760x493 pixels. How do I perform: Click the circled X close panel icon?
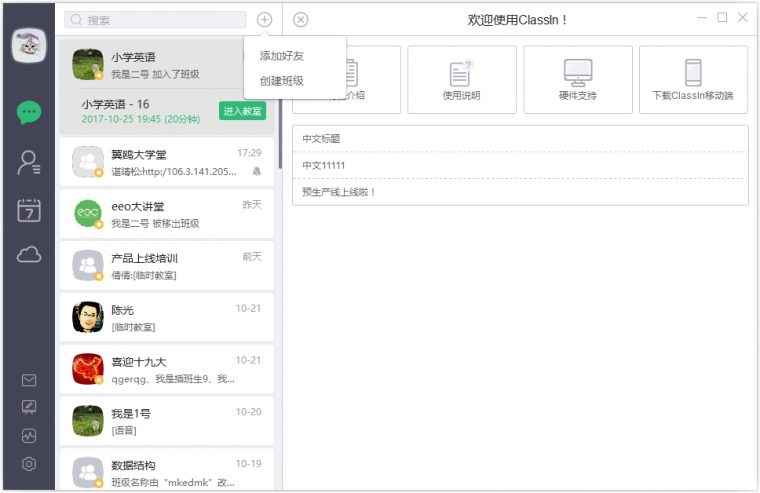coord(301,20)
